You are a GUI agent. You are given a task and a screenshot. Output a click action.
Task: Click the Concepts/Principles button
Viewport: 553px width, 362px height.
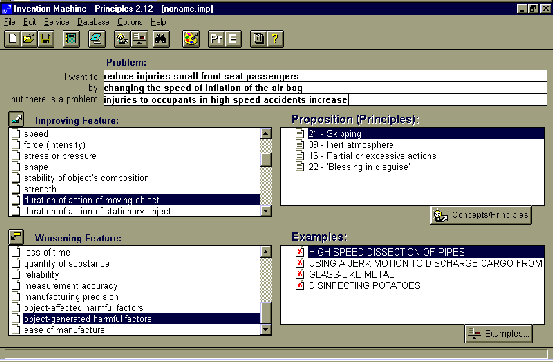tap(481, 215)
